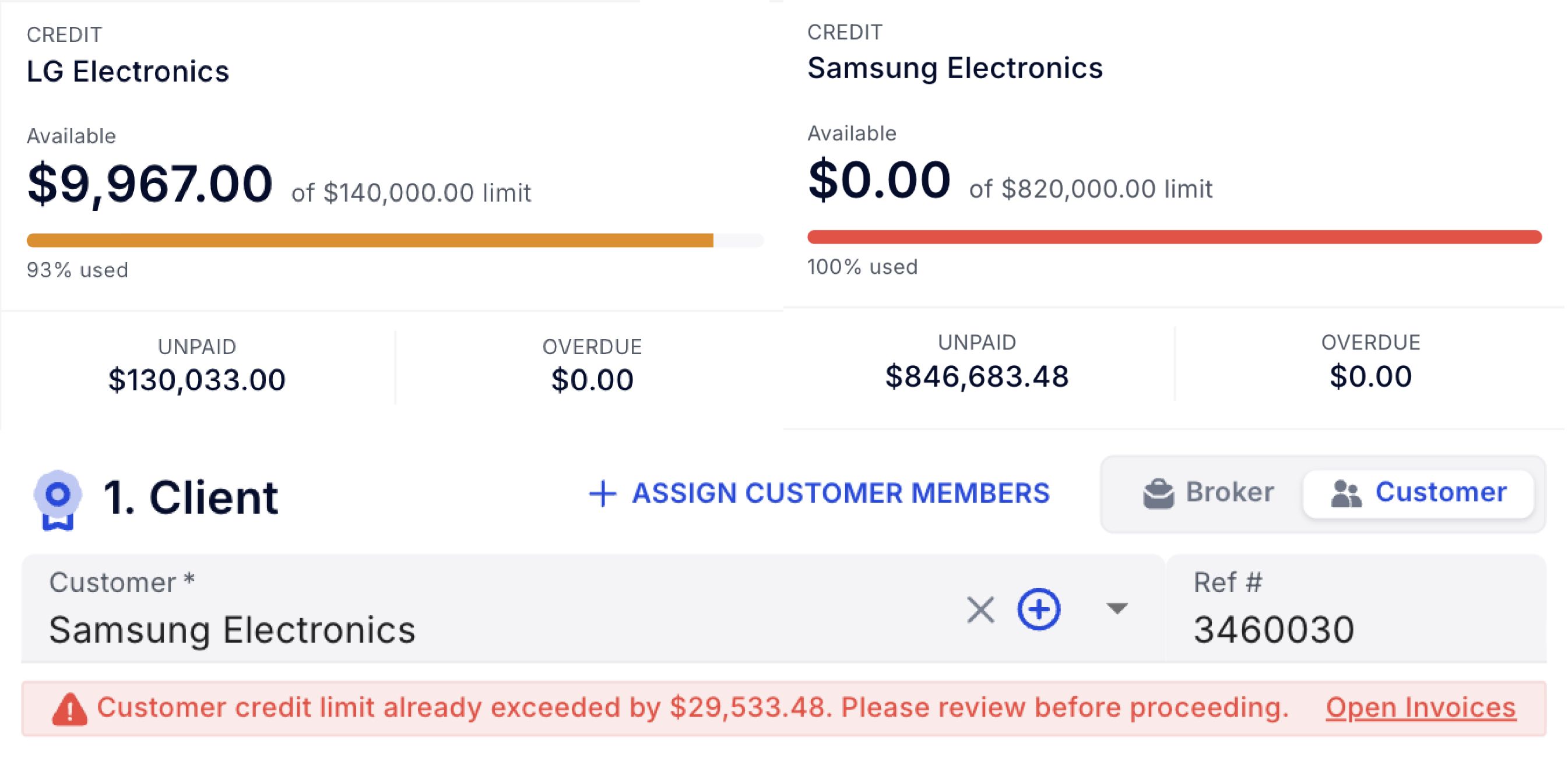Click the circled plus to add a new customer
This screenshot has height=769, width=1568.
coord(1038,609)
